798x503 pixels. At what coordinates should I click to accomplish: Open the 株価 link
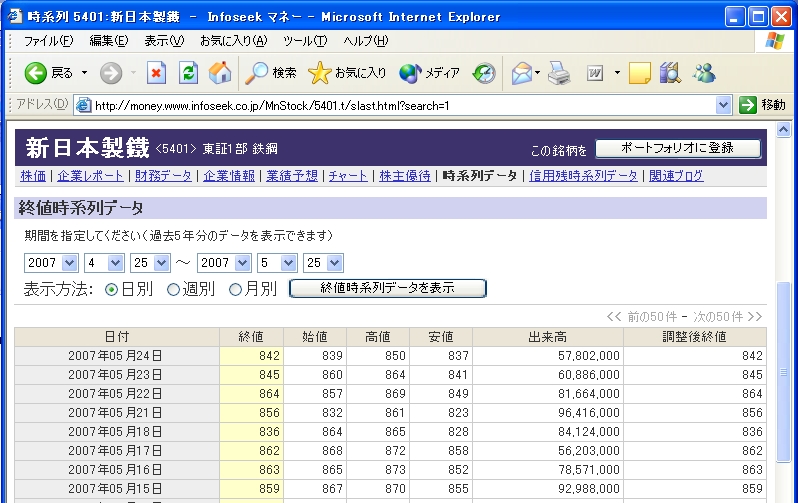[33, 176]
